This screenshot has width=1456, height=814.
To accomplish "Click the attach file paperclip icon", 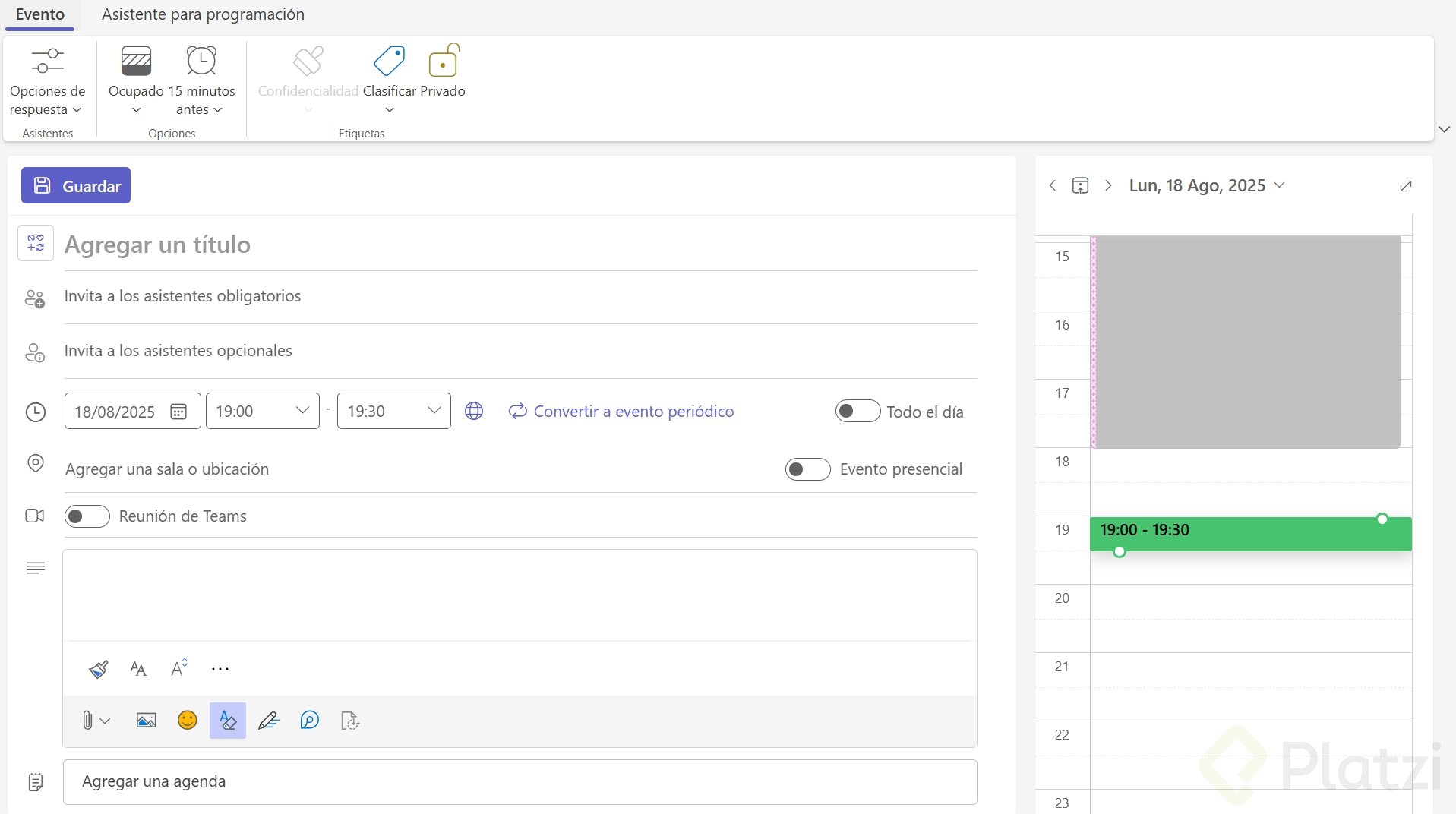I will pyautogui.click(x=87, y=721).
